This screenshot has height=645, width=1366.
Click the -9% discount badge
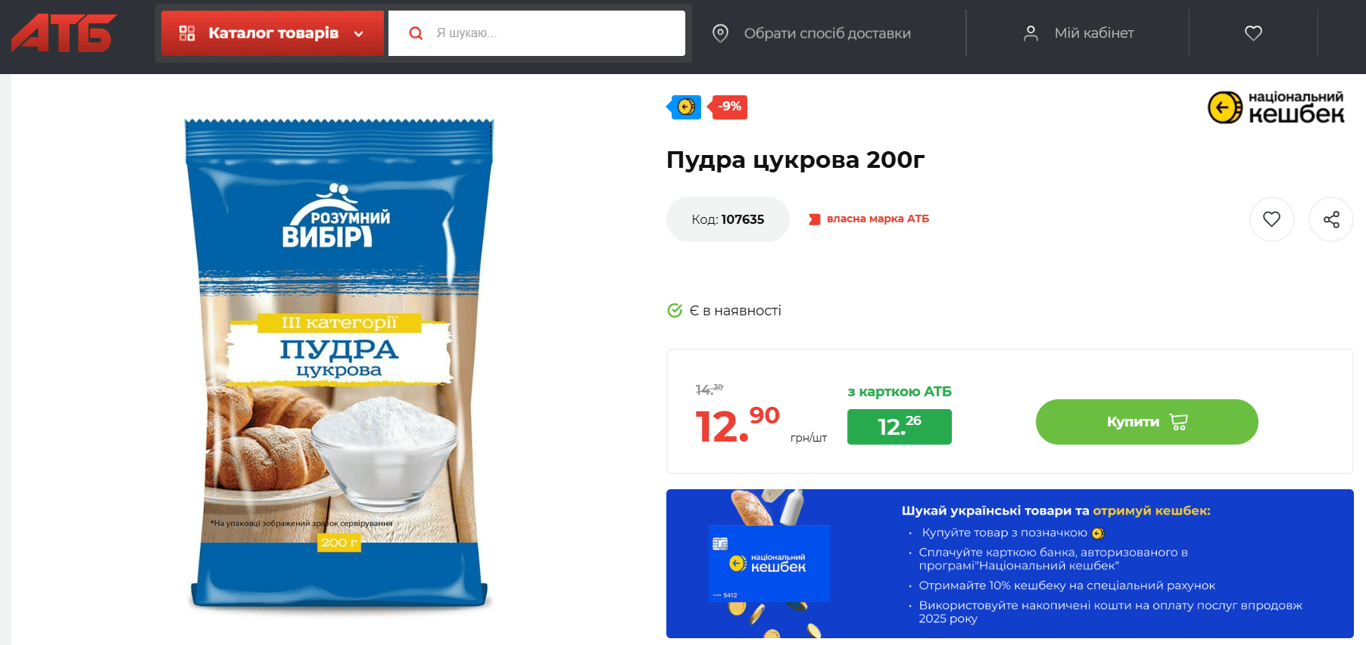(x=729, y=107)
